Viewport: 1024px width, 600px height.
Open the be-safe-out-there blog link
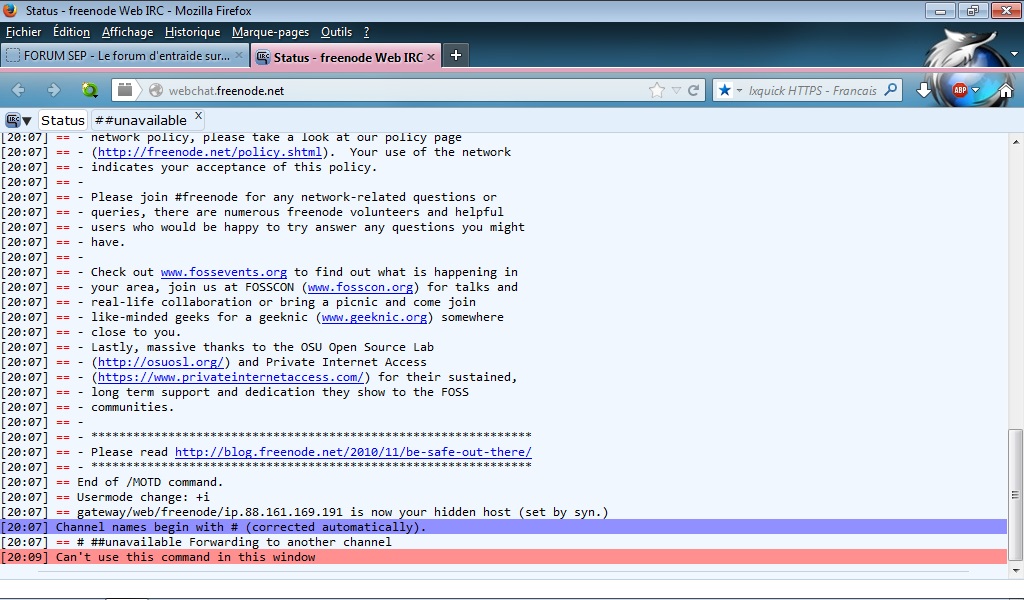tap(353, 452)
